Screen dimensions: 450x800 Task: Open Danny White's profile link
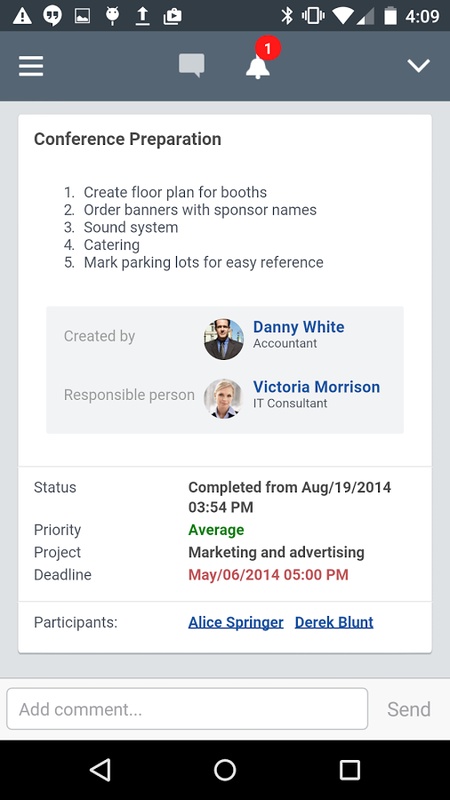pos(298,327)
